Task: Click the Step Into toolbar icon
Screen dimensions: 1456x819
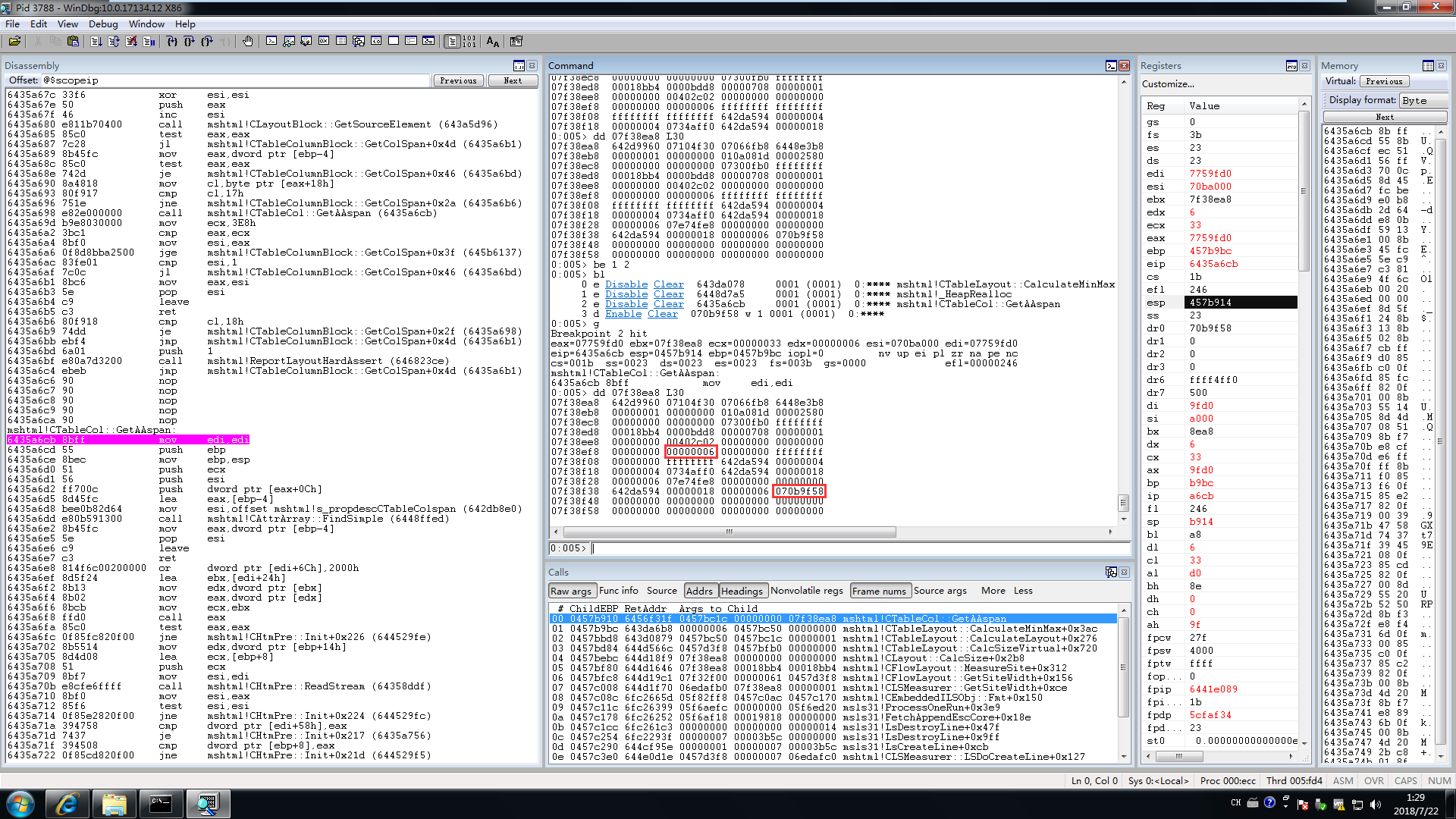Action: coord(172,42)
